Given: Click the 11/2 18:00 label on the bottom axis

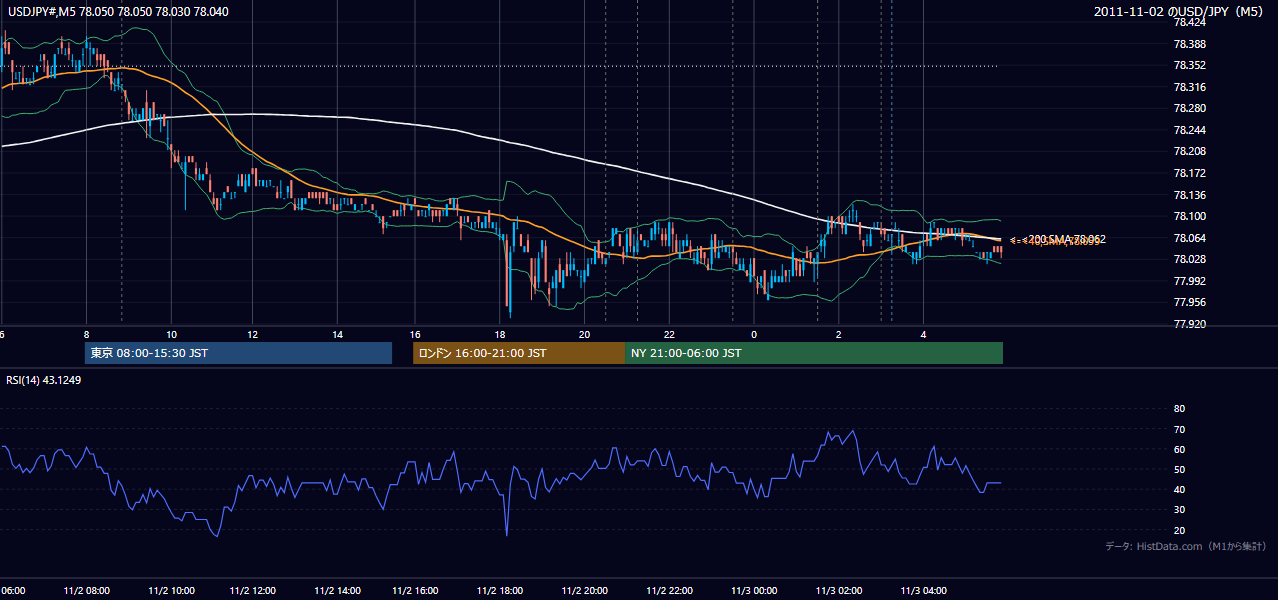Looking at the screenshot, I should tap(500, 591).
